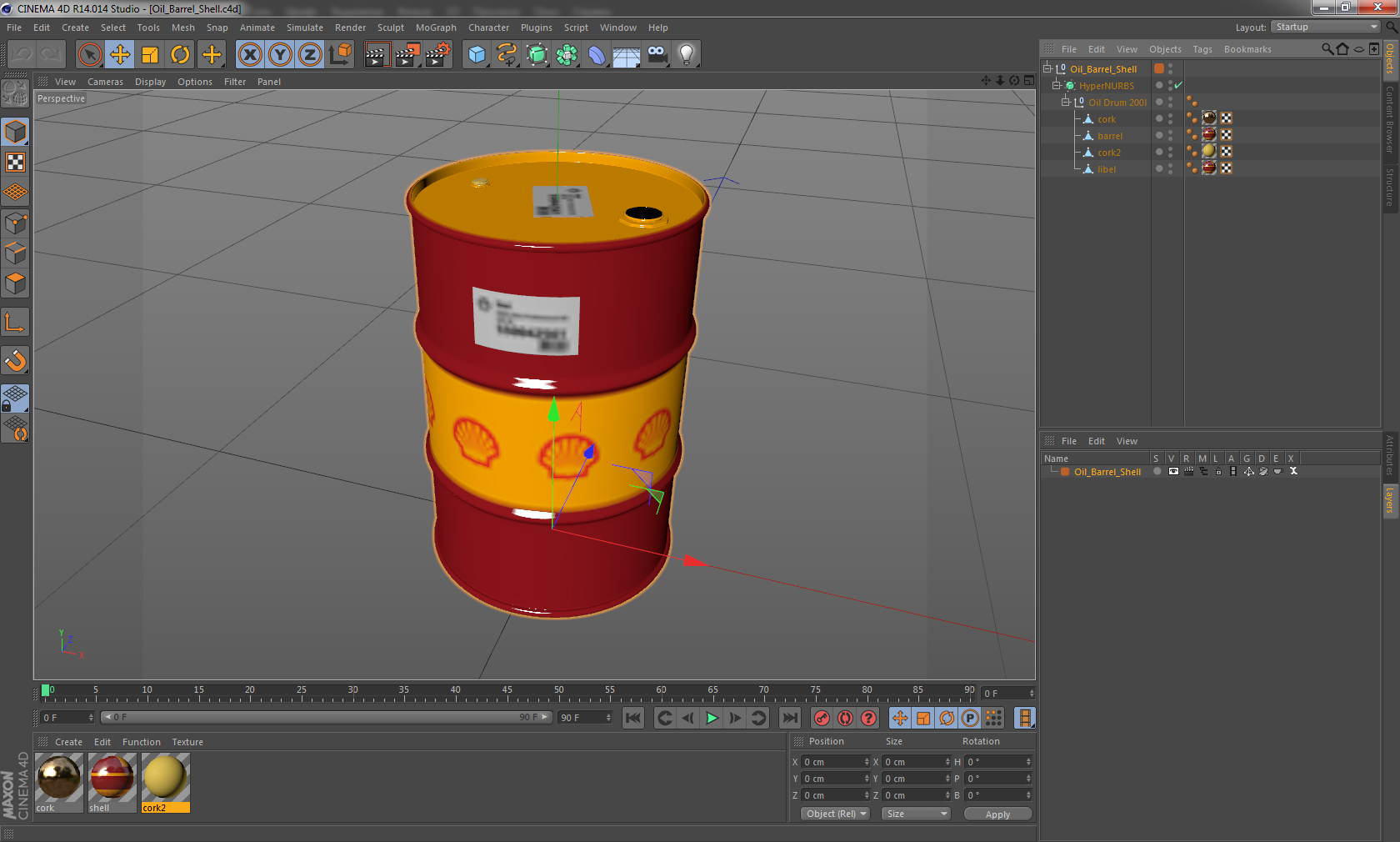Open deformer objects icon
This screenshot has width=1400, height=842.
597,55
